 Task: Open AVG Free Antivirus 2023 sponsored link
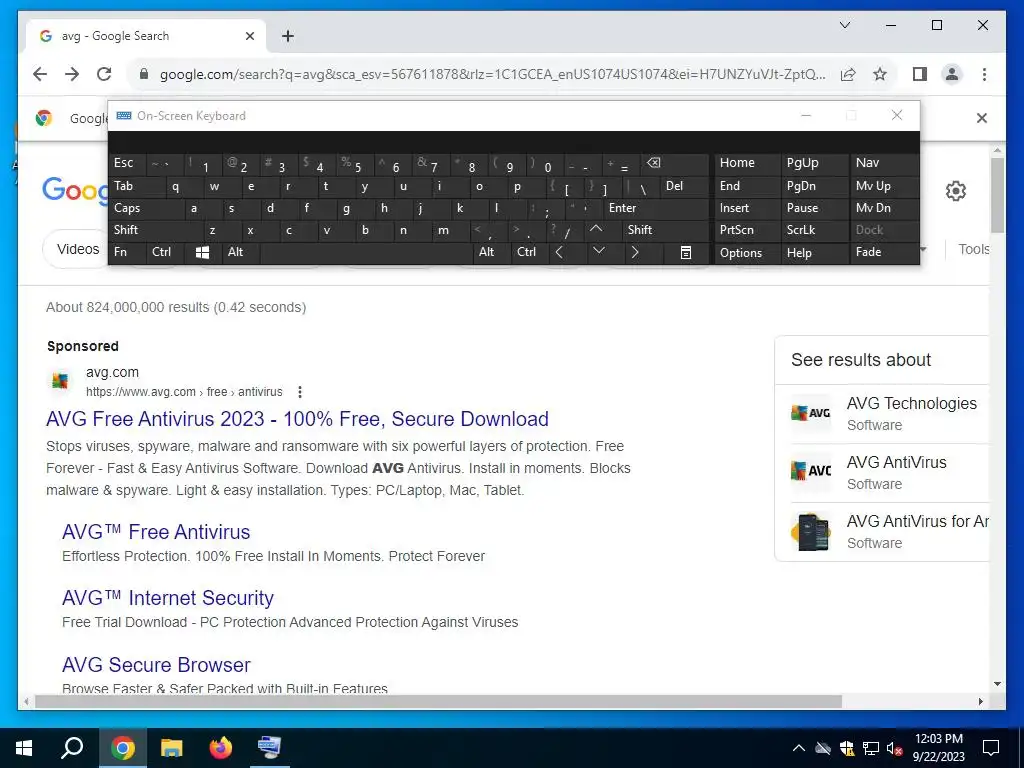pos(297,419)
